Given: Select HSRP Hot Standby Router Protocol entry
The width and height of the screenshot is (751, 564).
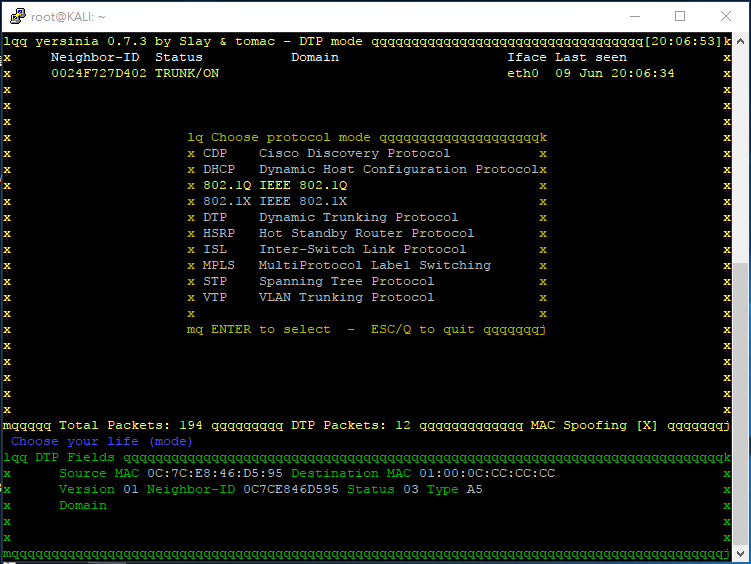Looking at the screenshot, I should (338, 234).
